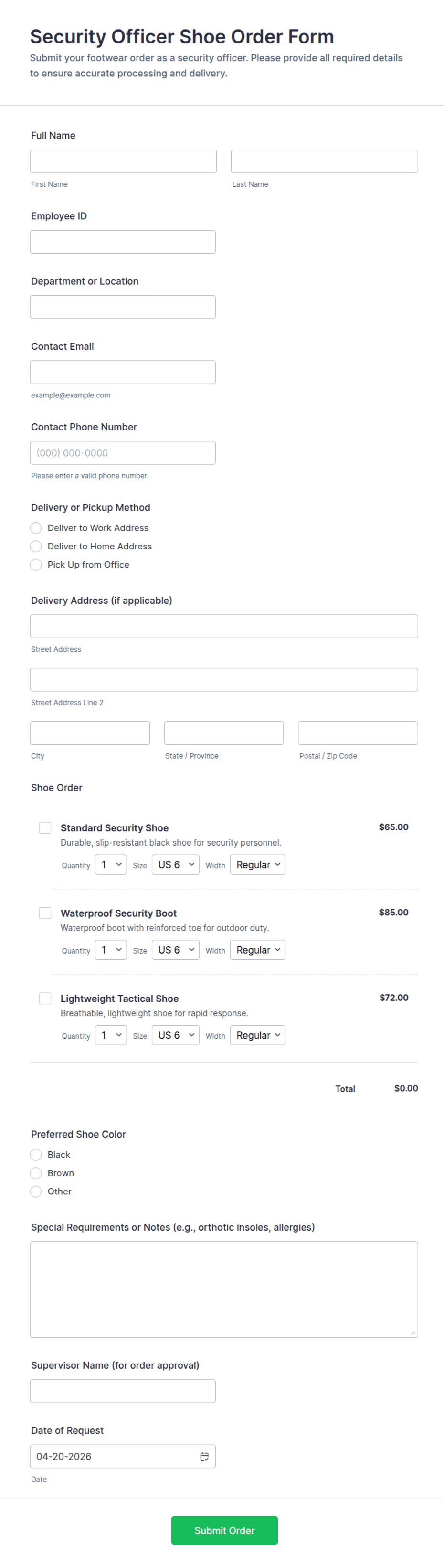Click the Special Requirements notes textarea
444x1568 pixels.
point(224,1289)
